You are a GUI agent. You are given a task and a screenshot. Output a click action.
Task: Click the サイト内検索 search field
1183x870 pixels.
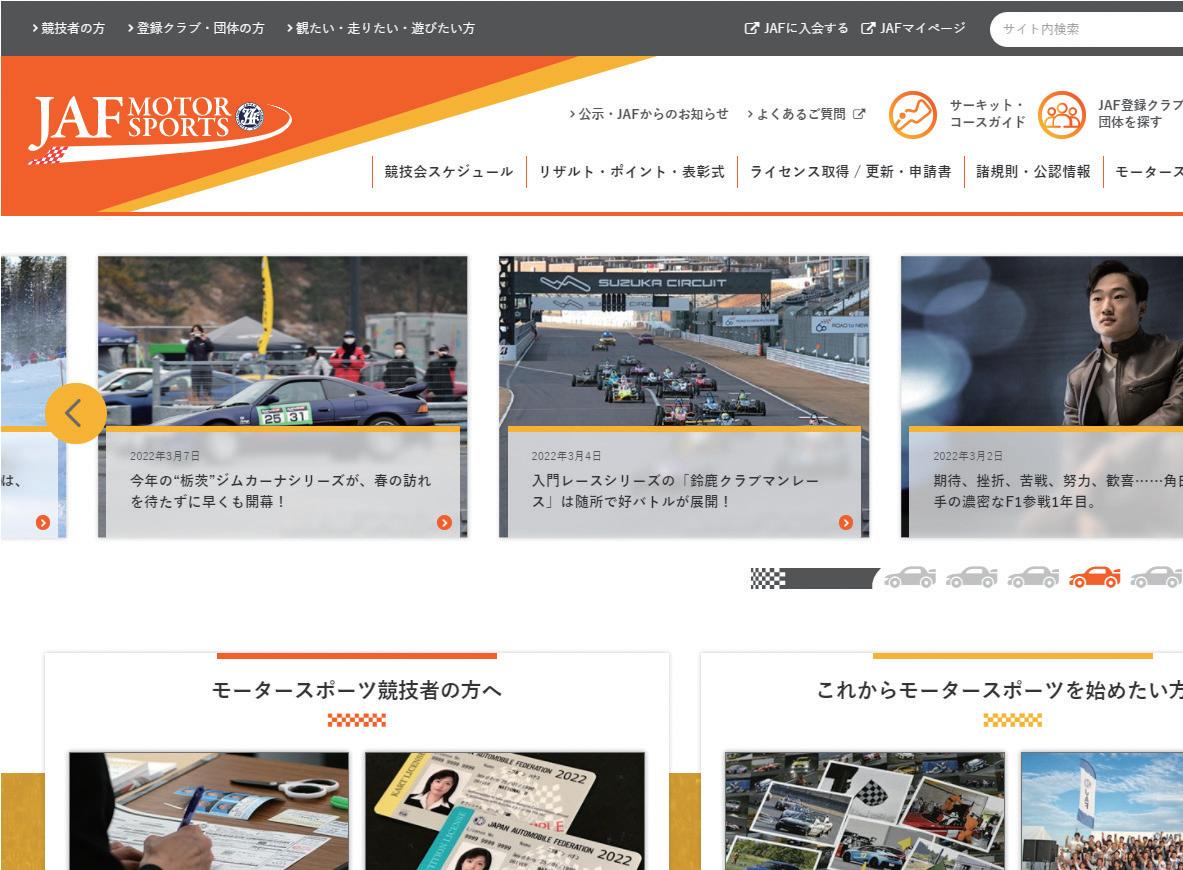[x=1086, y=29]
